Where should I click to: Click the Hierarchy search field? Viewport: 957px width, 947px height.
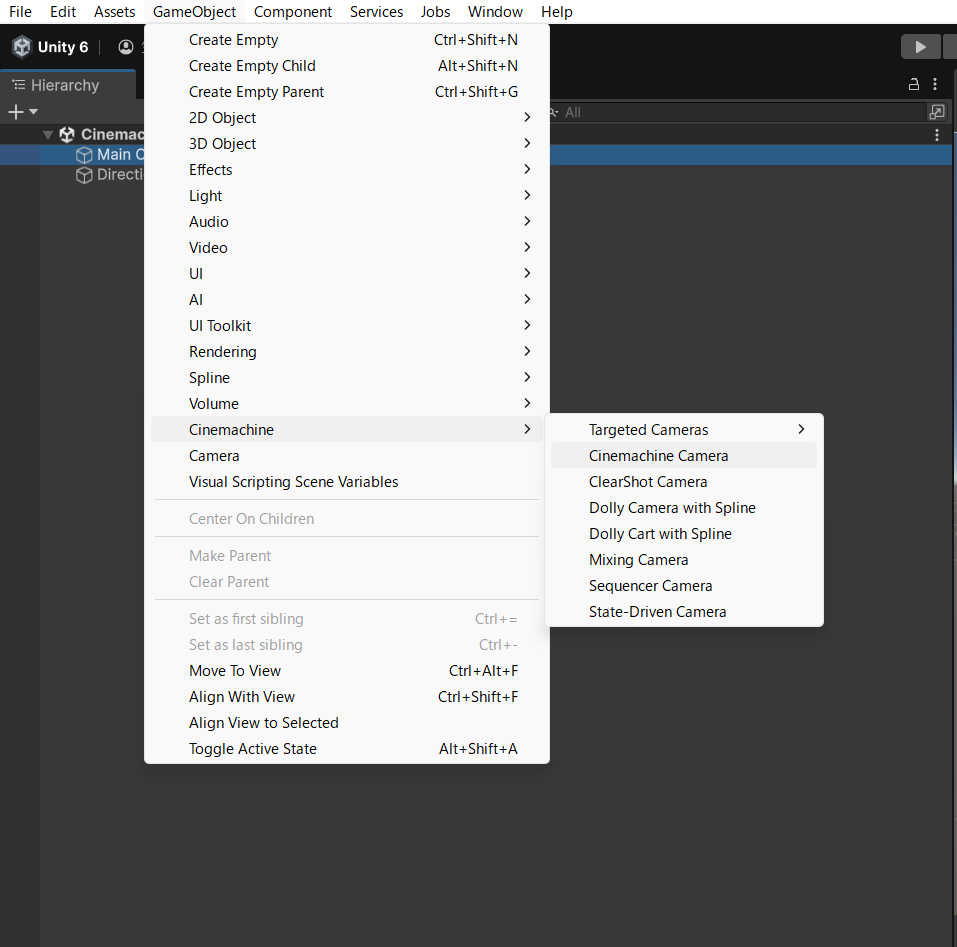click(739, 112)
